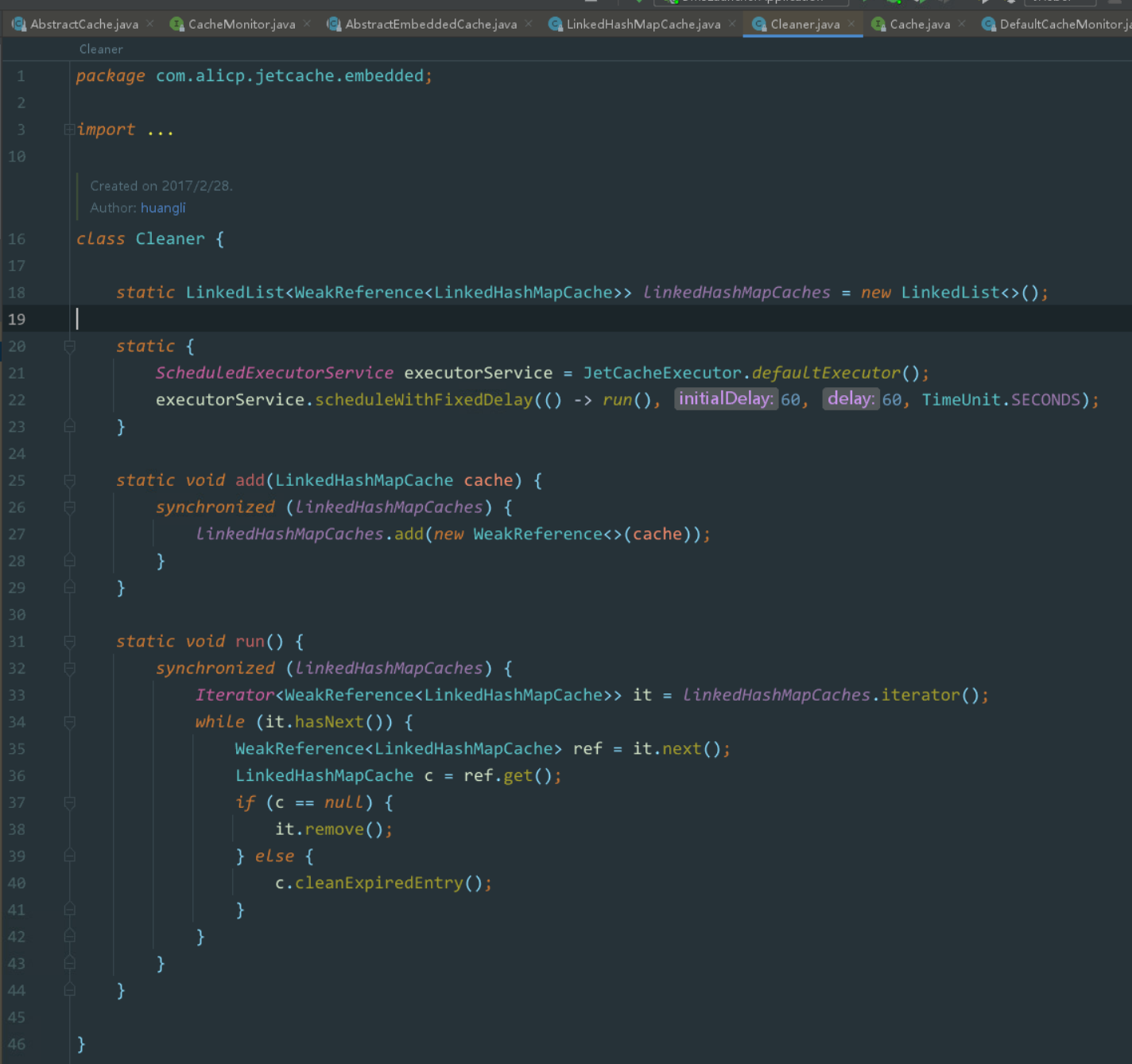The height and width of the screenshot is (1064, 1132).
Task: Close the CacheMonitor.java tab
Action: [307, 24]
